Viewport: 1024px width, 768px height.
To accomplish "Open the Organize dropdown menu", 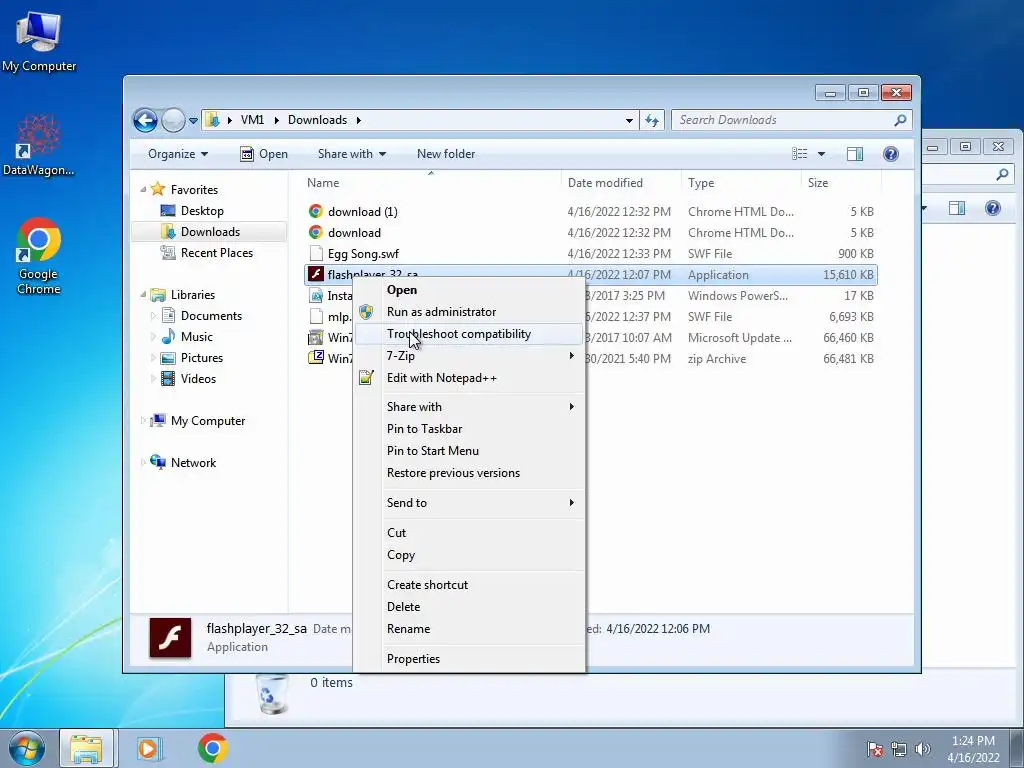I will pyautogui.click(x=178, y=154).
